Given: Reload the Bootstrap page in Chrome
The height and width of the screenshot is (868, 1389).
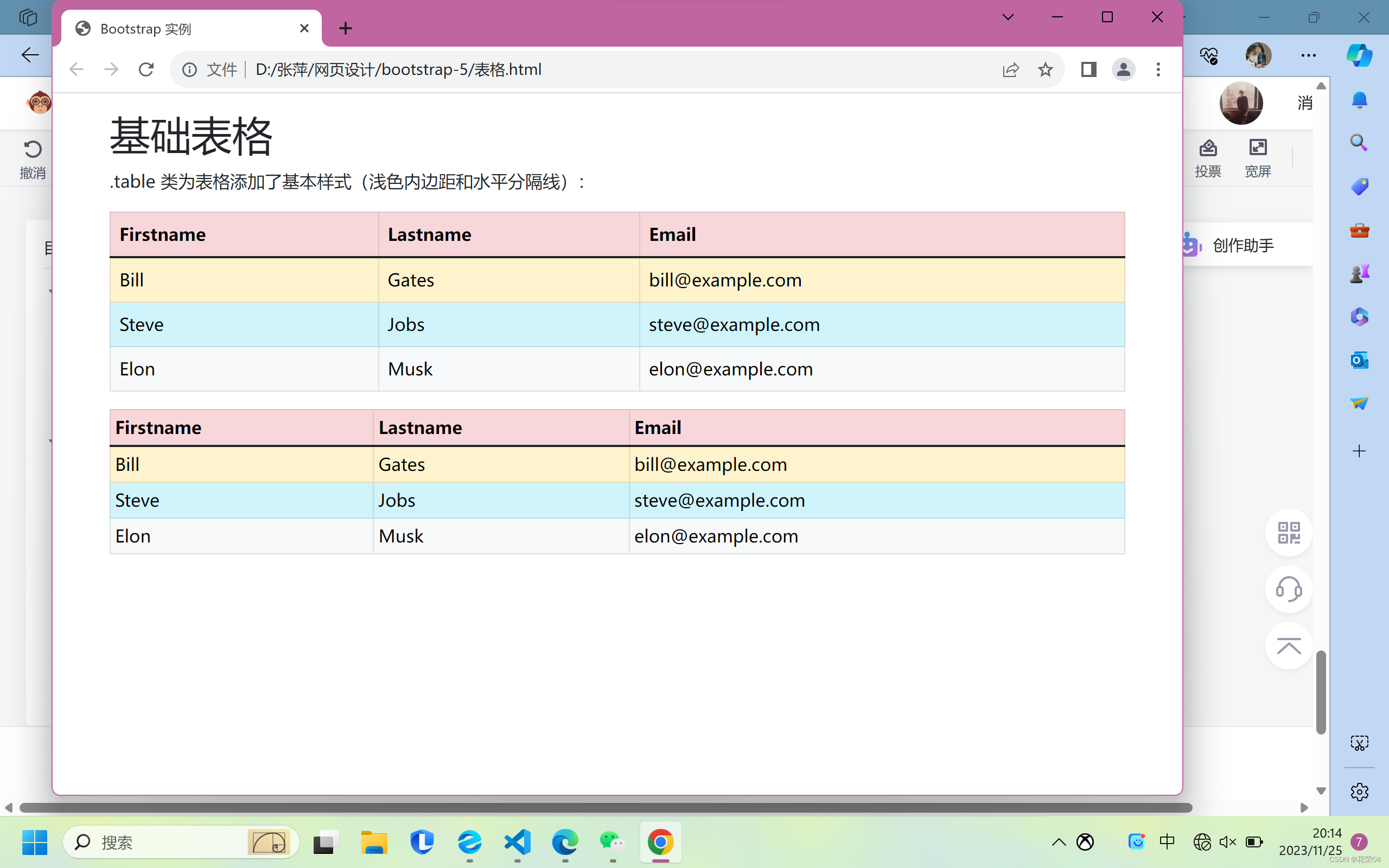Looking at the screenshot, I should [146, 69].
